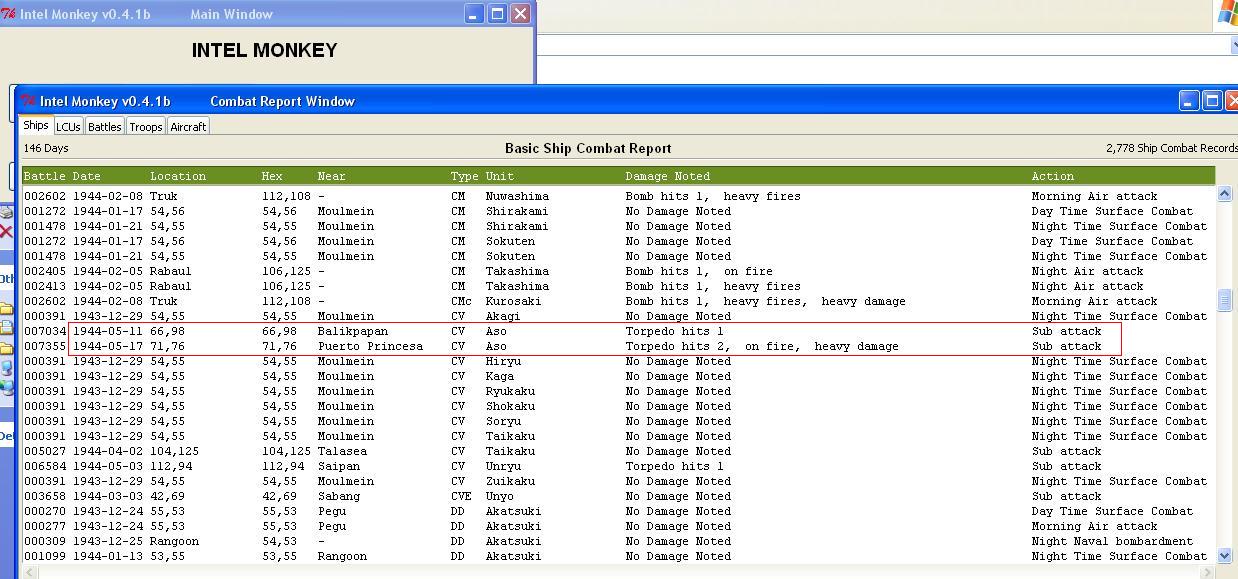Switch to the Ships tab
Viewport: 1238px width, 579px height.
click(36, 126)
